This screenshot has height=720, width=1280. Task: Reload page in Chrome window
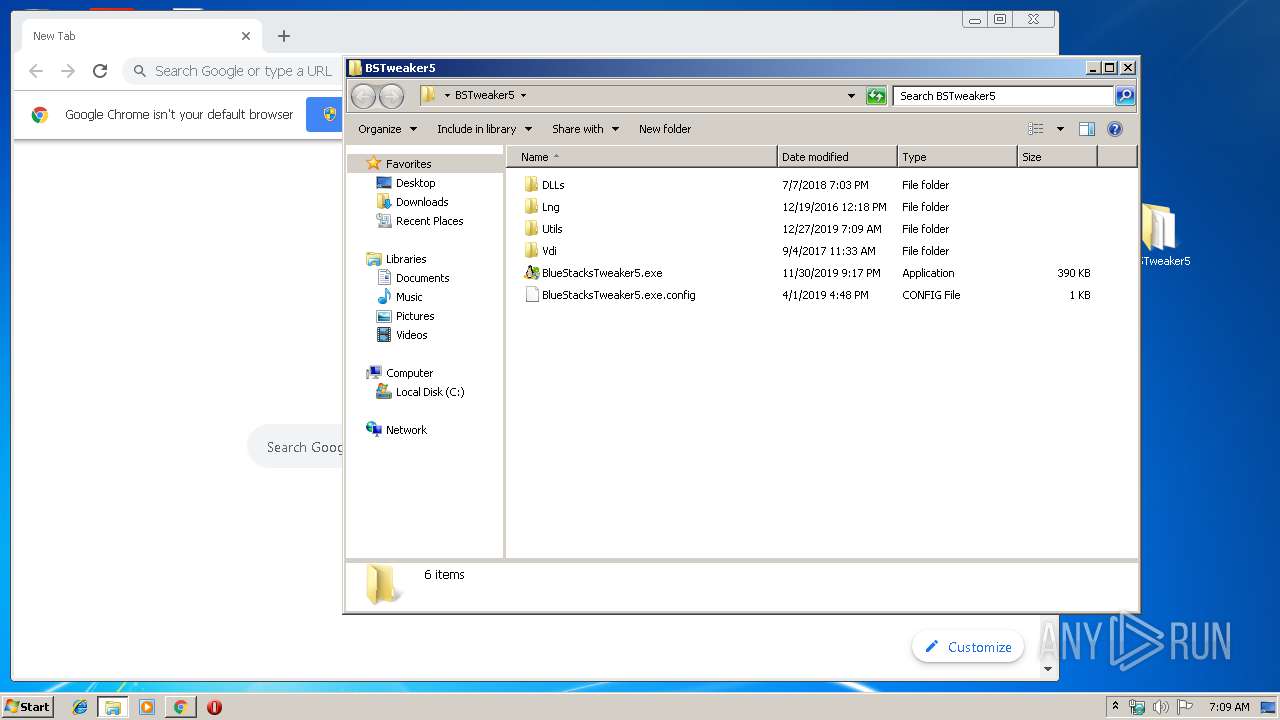coord(100,71)
